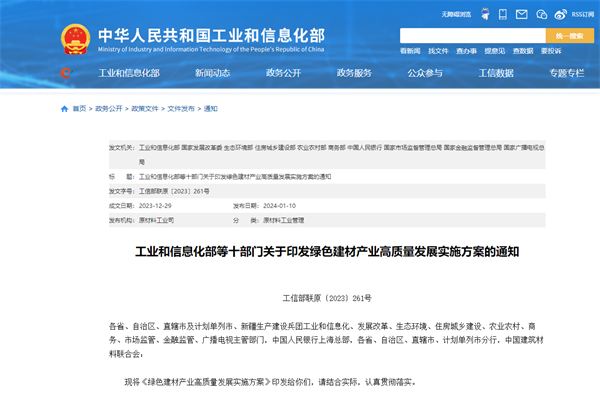600x395 pixels.
Task: Open the robot assistant icon
Action: point(485,14)
